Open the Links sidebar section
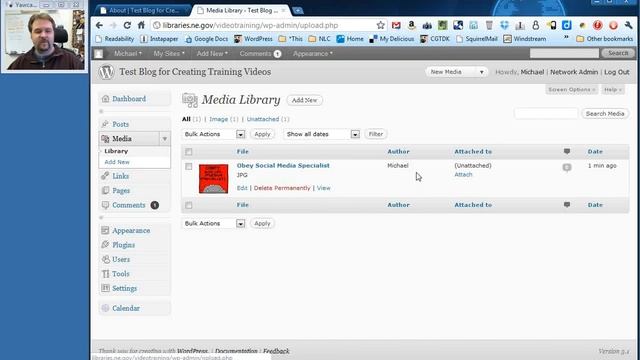Screen dimensions: 640x360 click(120, 176)
